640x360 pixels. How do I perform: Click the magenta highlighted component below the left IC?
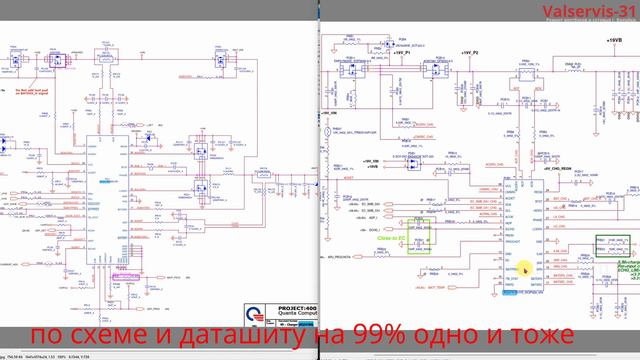pyautogui.click(x=126, y=277)
